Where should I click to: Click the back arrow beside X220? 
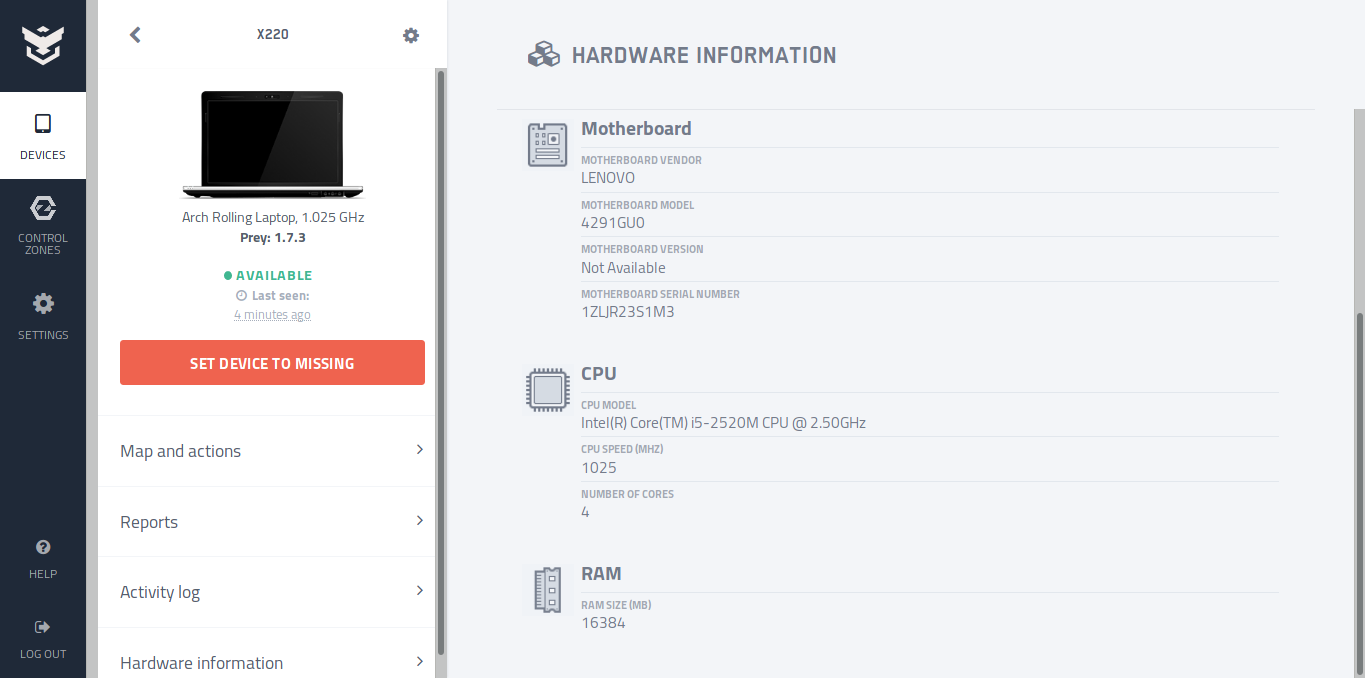pos(135,35)
